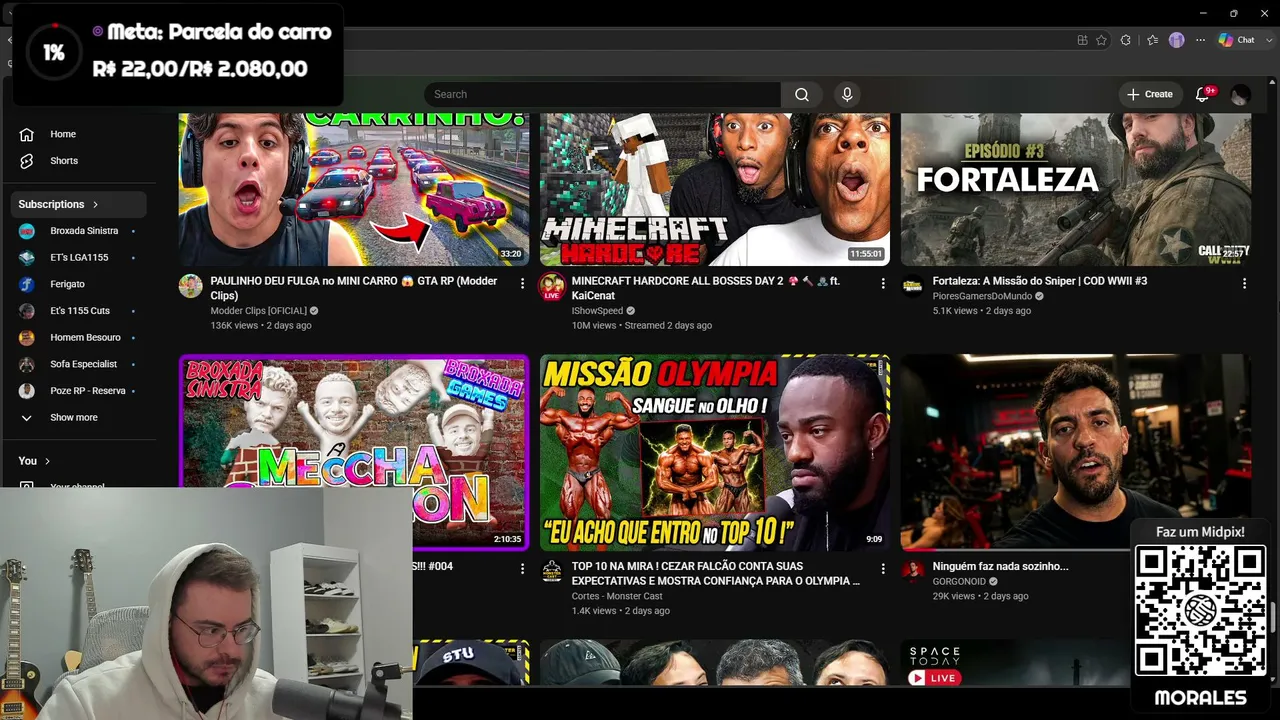
Task: Open IShowSpeed live channel avatar
Action: [x=552, y=286]
